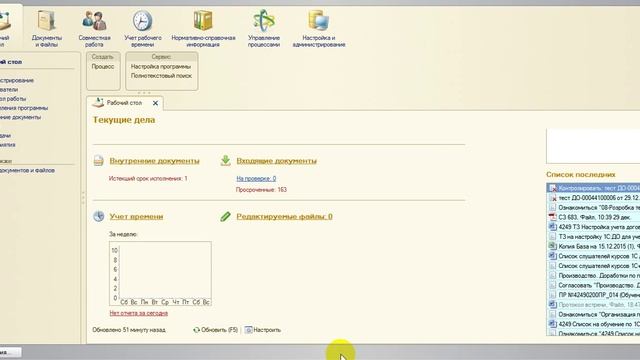Viewport: 640px width, 360px height.
Task: Click the green refresh arrows icon
Action: [196, 330]
